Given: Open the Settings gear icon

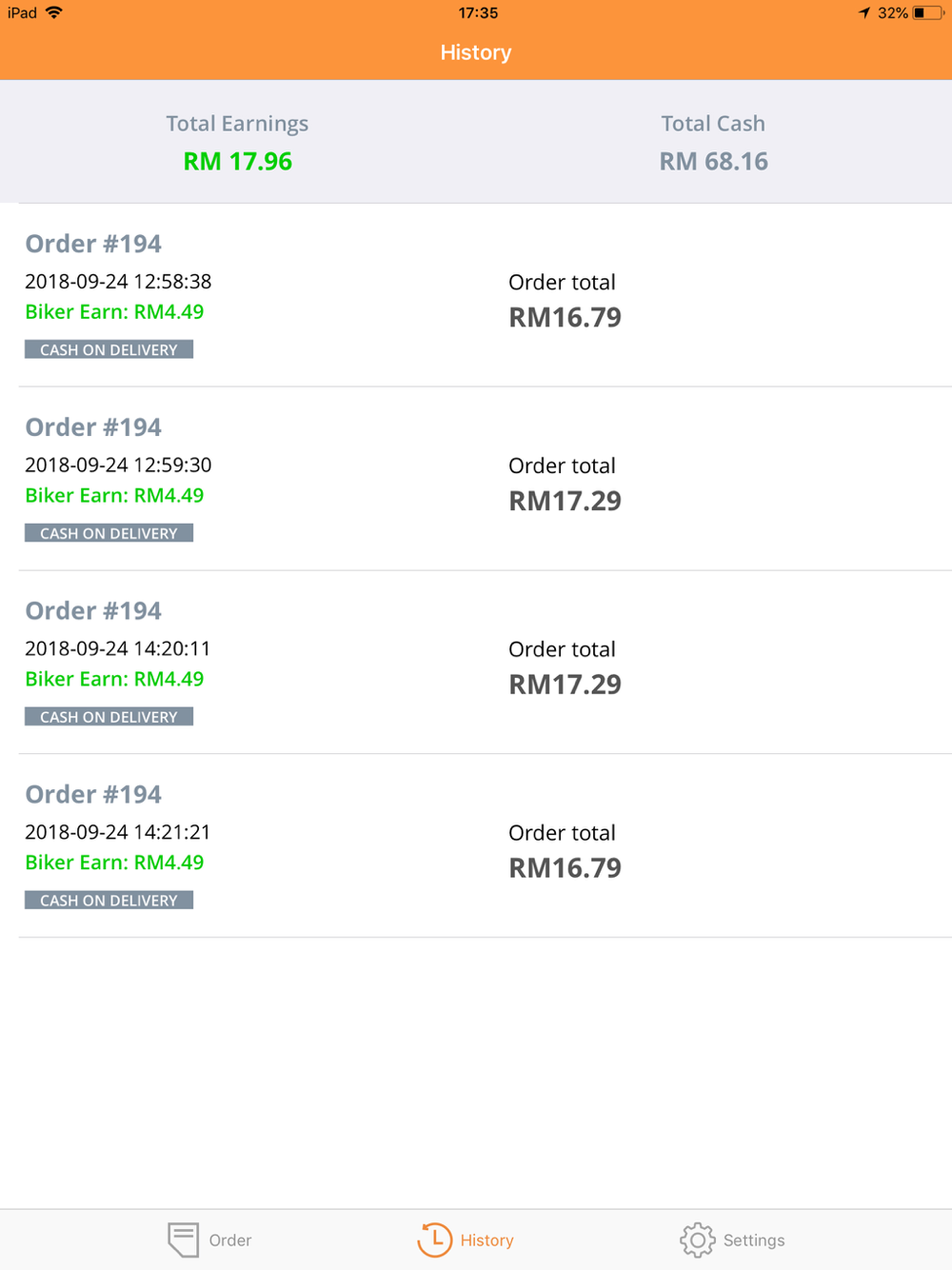Looking at the screenshot, I should (x=697, y=1240).
